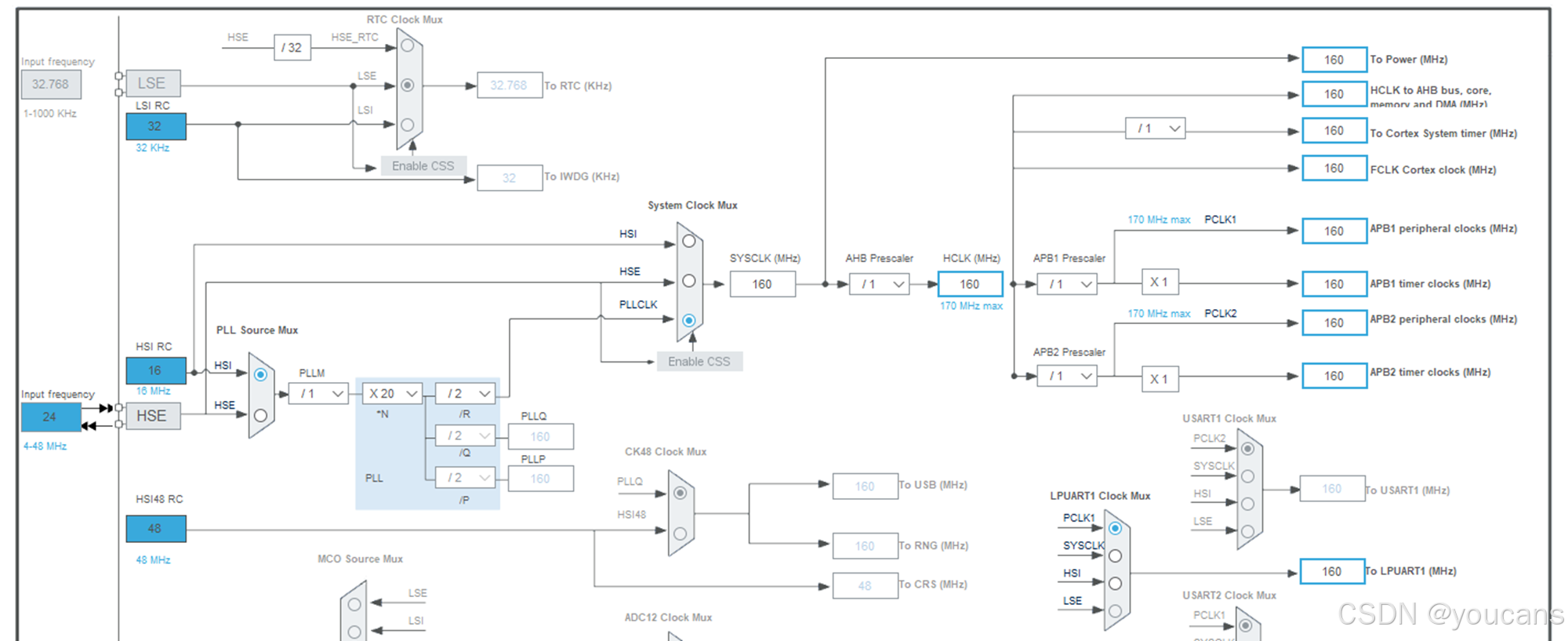
Task: Select SYSCLK in LPUART1 Clock Mux
Action: [x=1115, y=556]
